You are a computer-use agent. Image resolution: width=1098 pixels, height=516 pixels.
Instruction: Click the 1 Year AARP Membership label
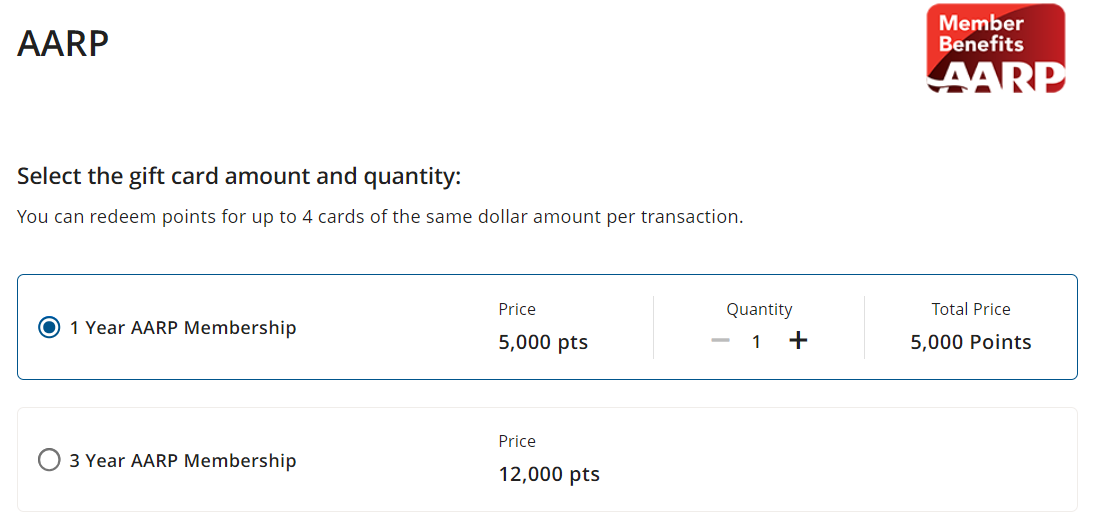(x=183, y=327)
